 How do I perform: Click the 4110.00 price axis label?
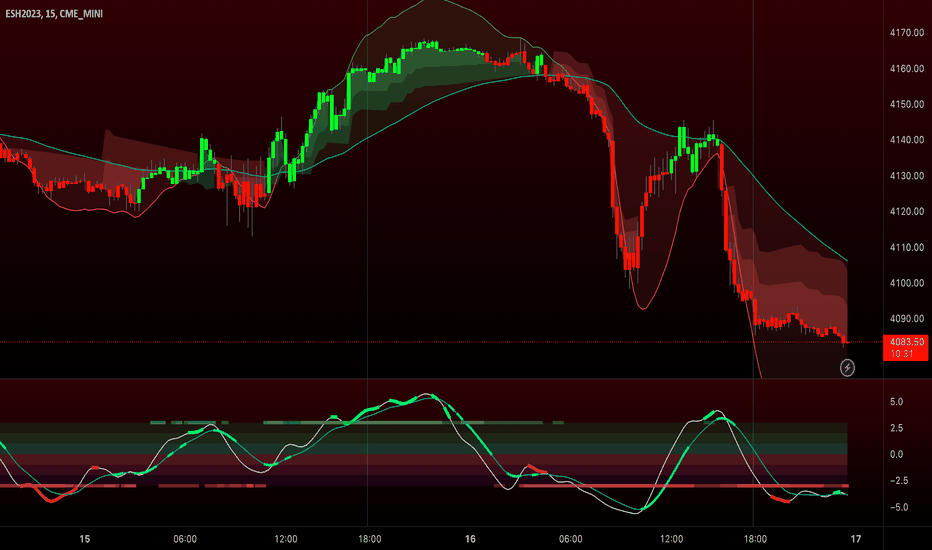point(906,247)
